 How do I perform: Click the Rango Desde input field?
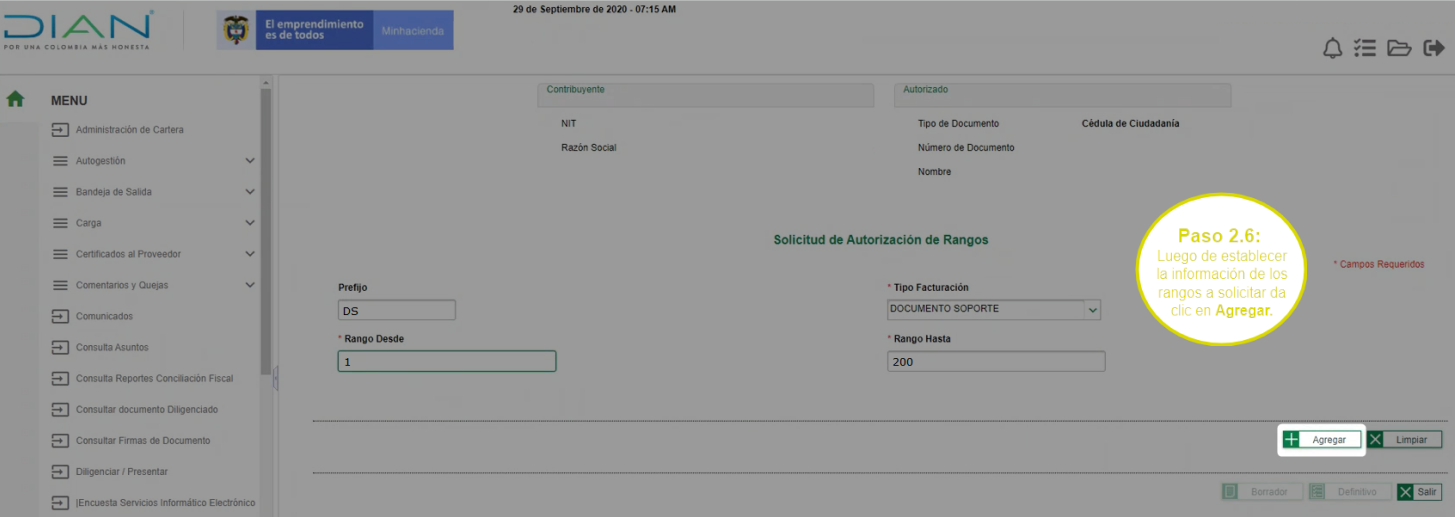446,362
